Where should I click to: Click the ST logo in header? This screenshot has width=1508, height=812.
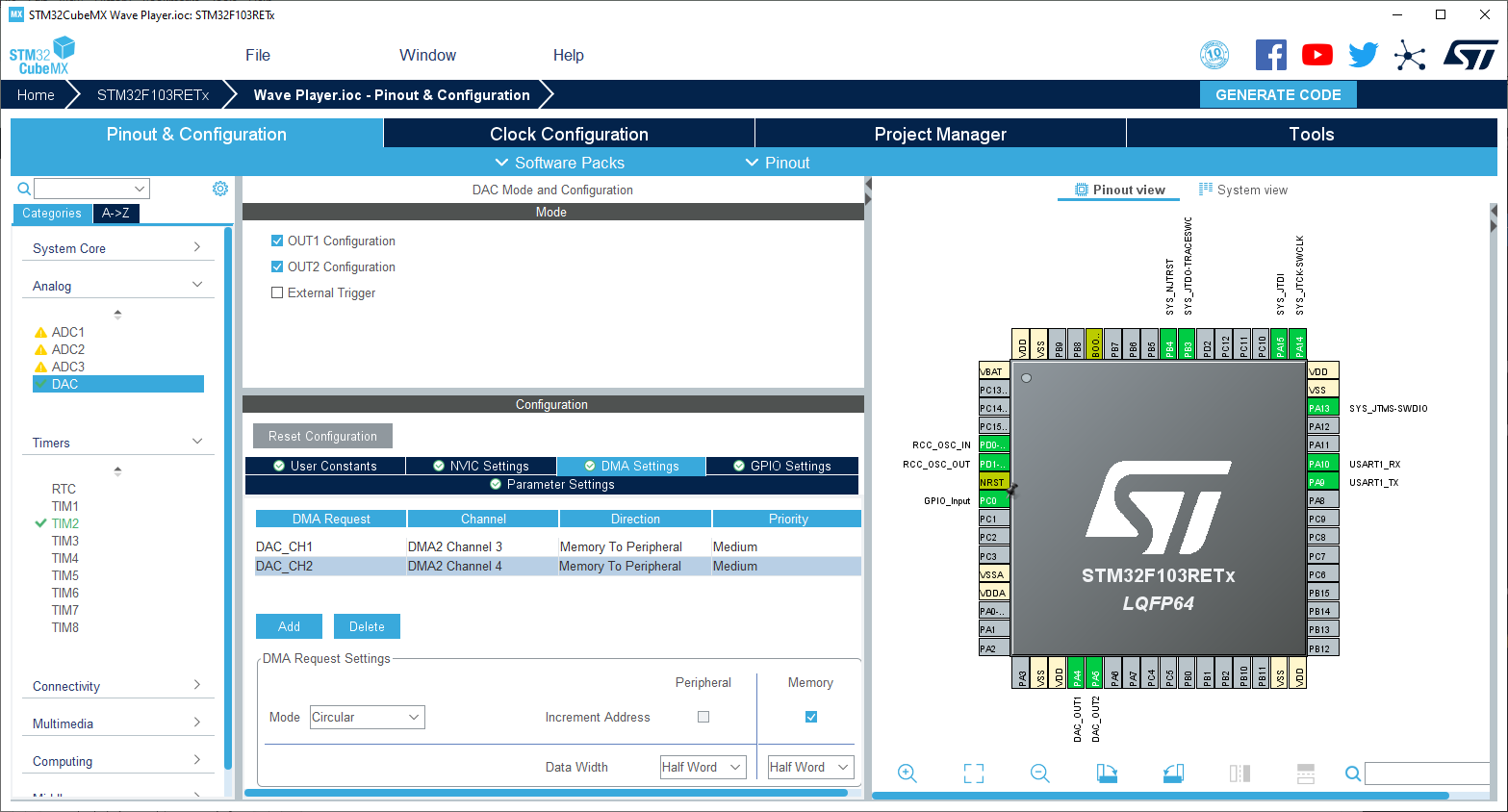[x=1470, y=55]
